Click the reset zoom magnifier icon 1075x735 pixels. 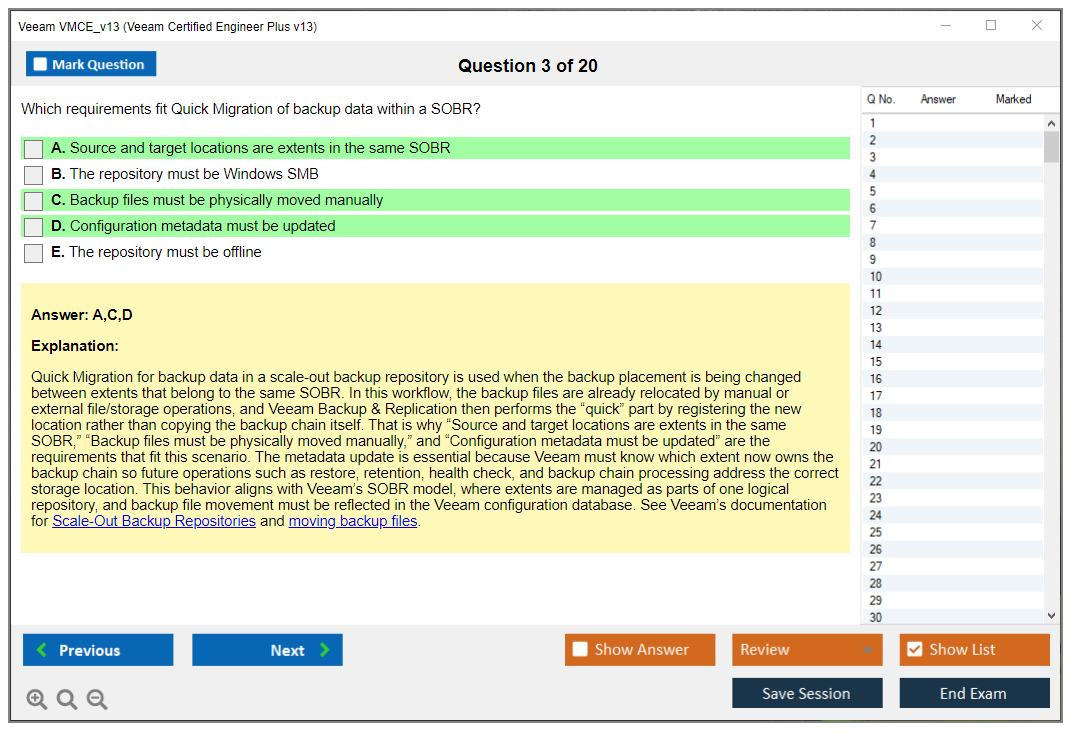67,699
